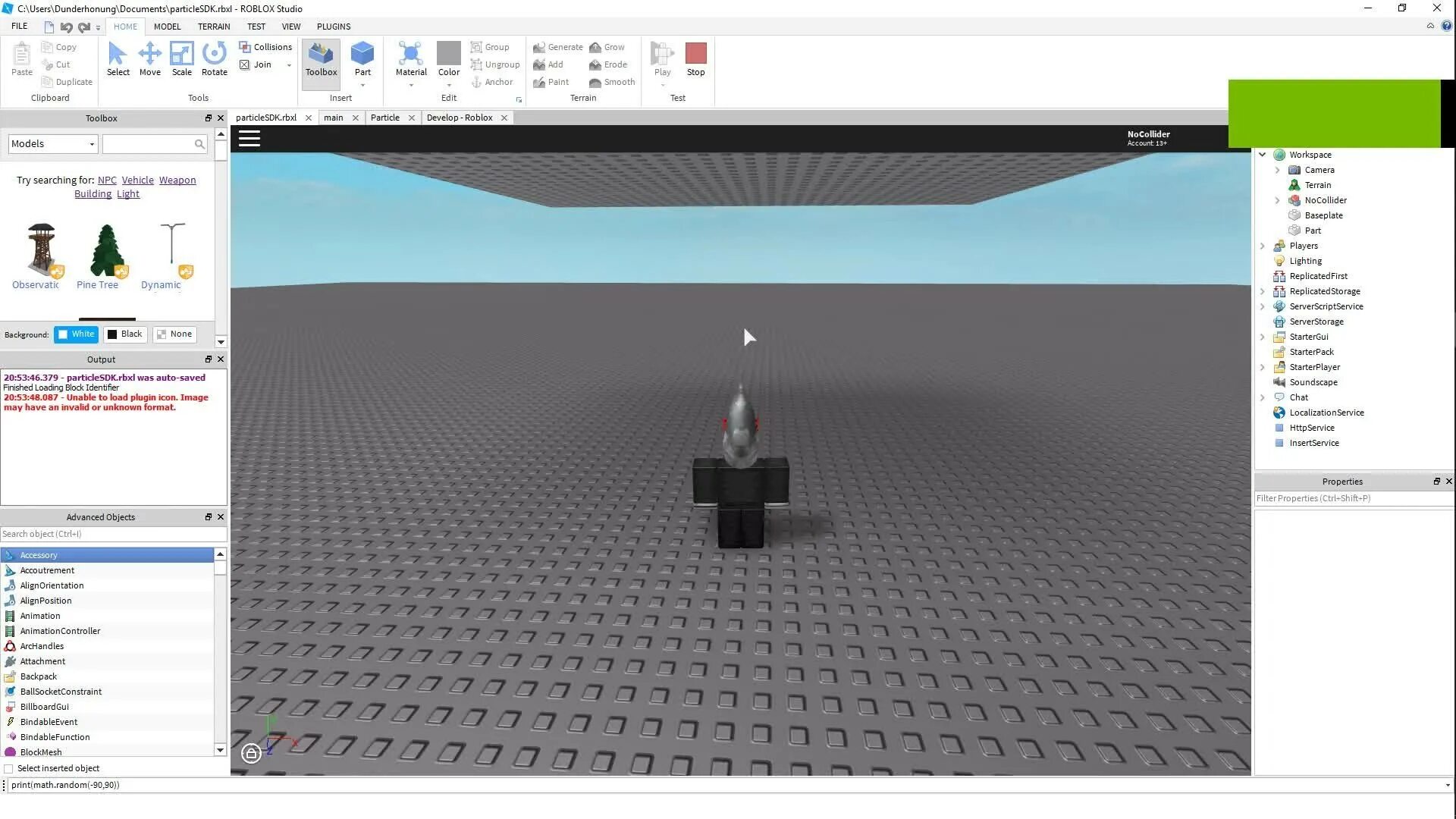Expand the Players tree node
This screenshot has height=819, width=1456.
click(x=1263, y=245)
